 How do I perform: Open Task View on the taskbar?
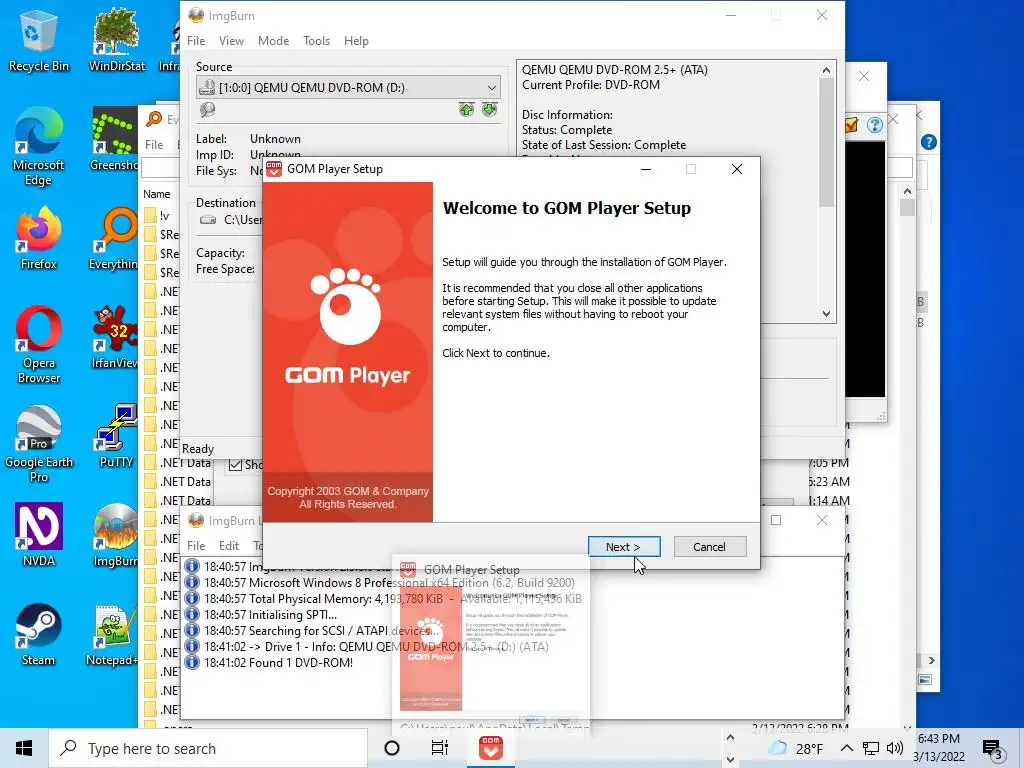[440, 748]
